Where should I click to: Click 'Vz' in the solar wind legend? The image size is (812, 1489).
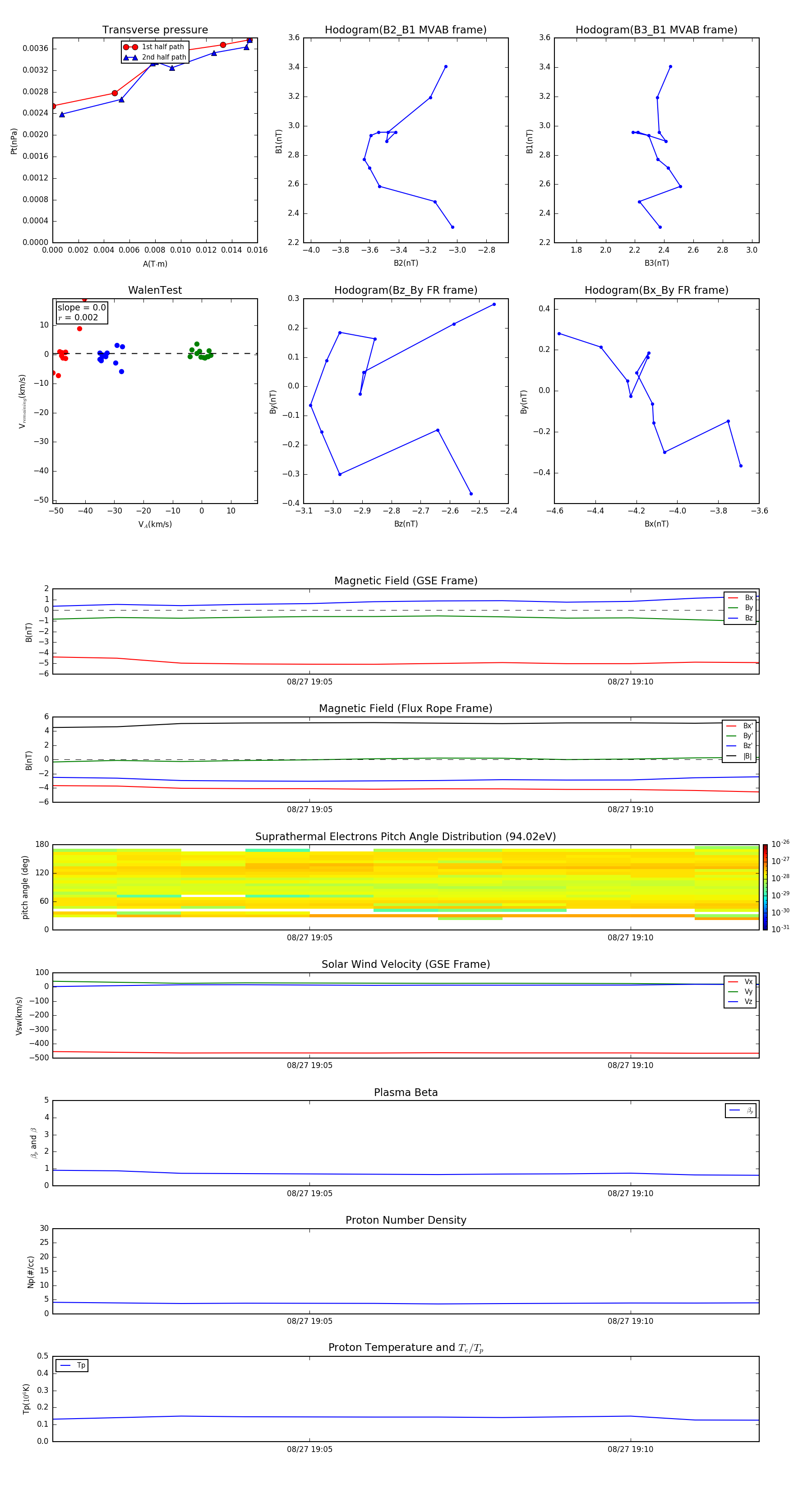[740, 1001]
